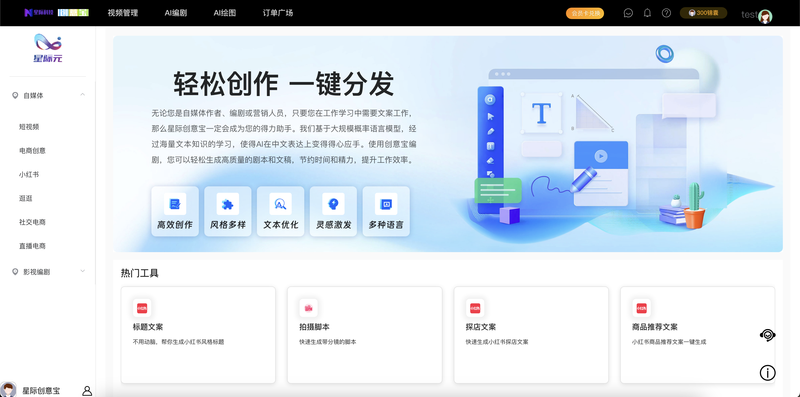800x397 pixels.
Task: Click the 300锦囊 balance button
Action: pos(704,13)
